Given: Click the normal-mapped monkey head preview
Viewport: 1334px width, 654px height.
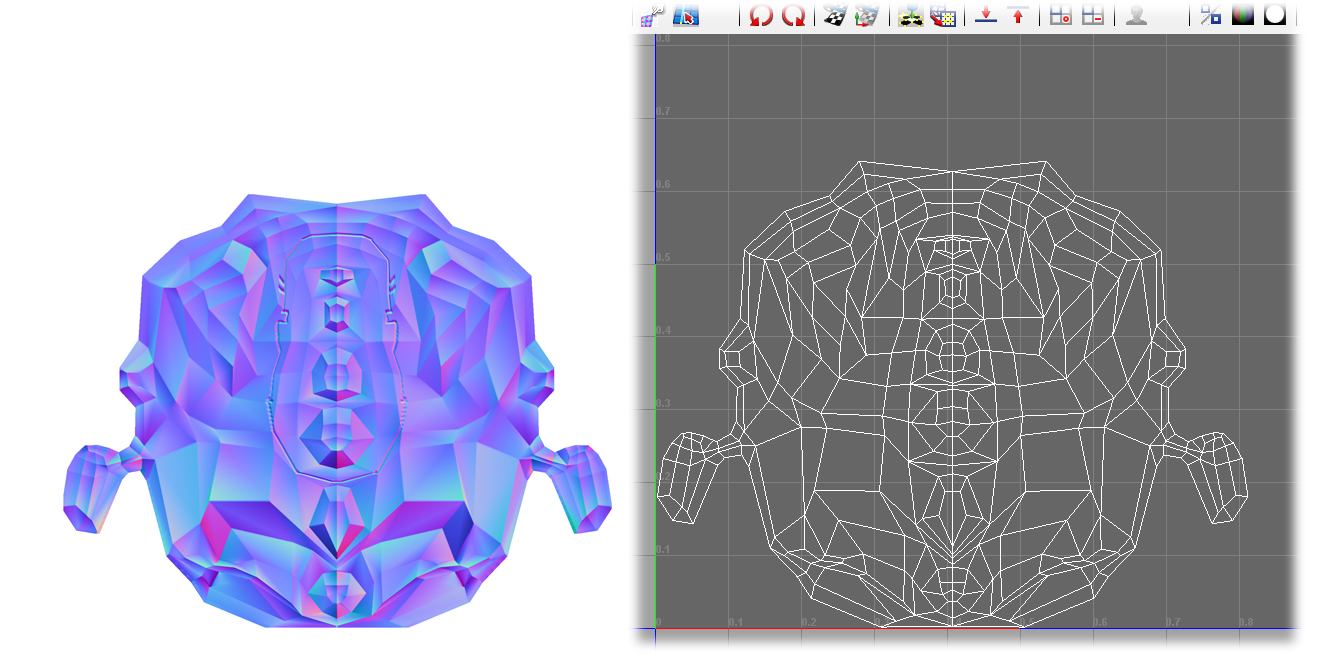Looking at the screenshot, I should (337, 410).
